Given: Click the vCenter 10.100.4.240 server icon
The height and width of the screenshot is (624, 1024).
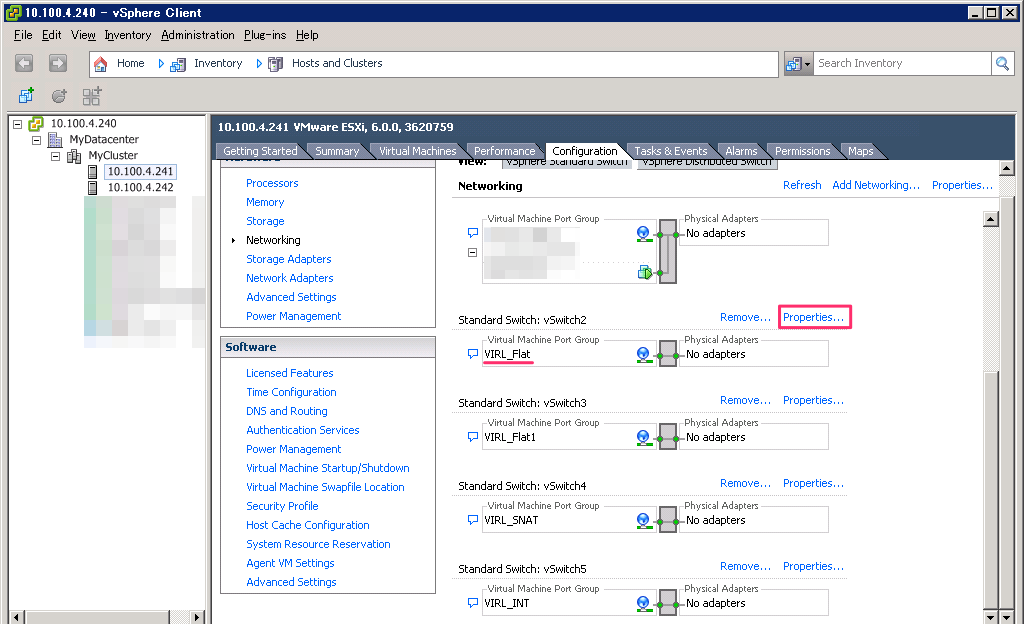Looking at the screenshot, I should point(36,123).
